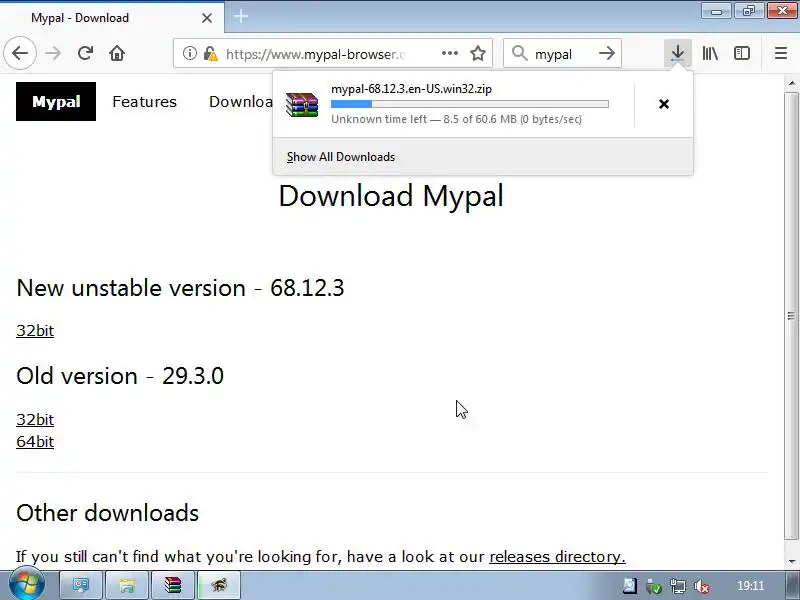Click into the URL address field
The image size is (800, 600).
tap(315, 54)
